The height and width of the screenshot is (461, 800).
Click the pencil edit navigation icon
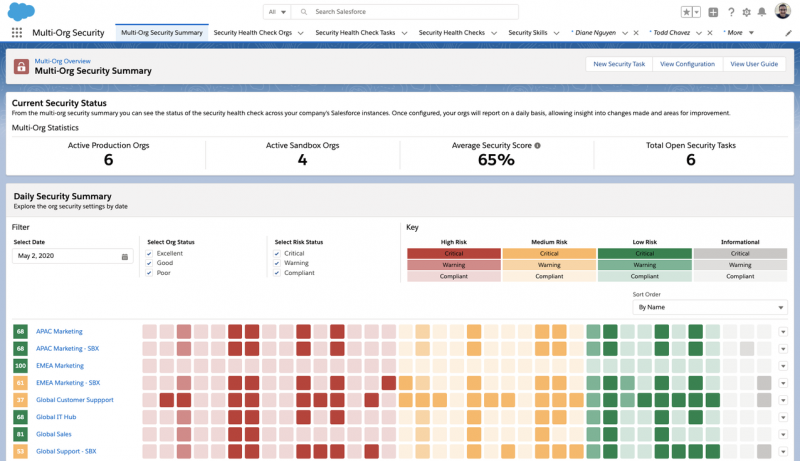point(788,33)
